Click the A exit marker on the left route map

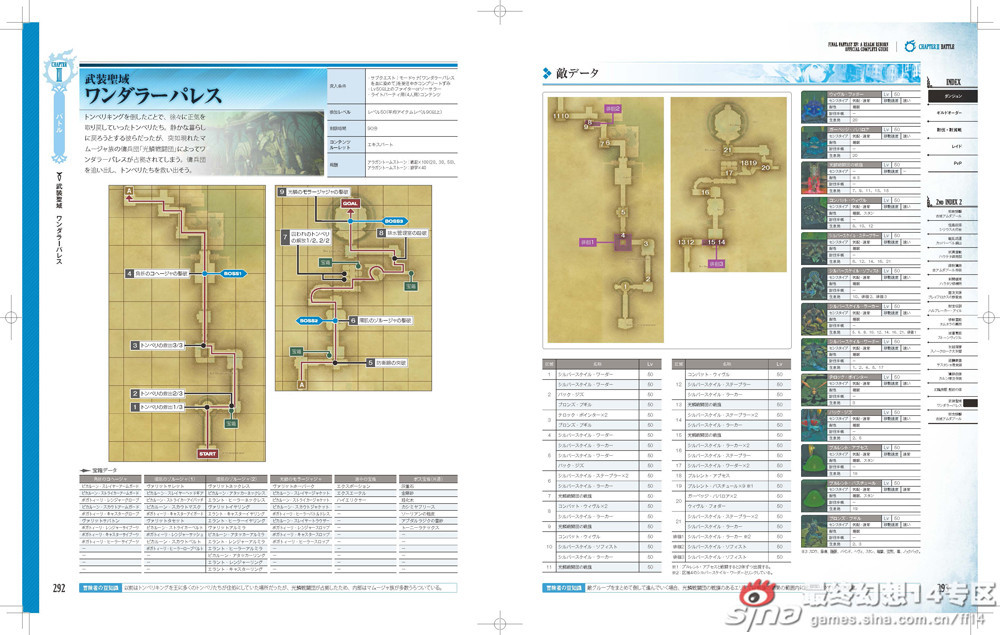tap(129, 191)
